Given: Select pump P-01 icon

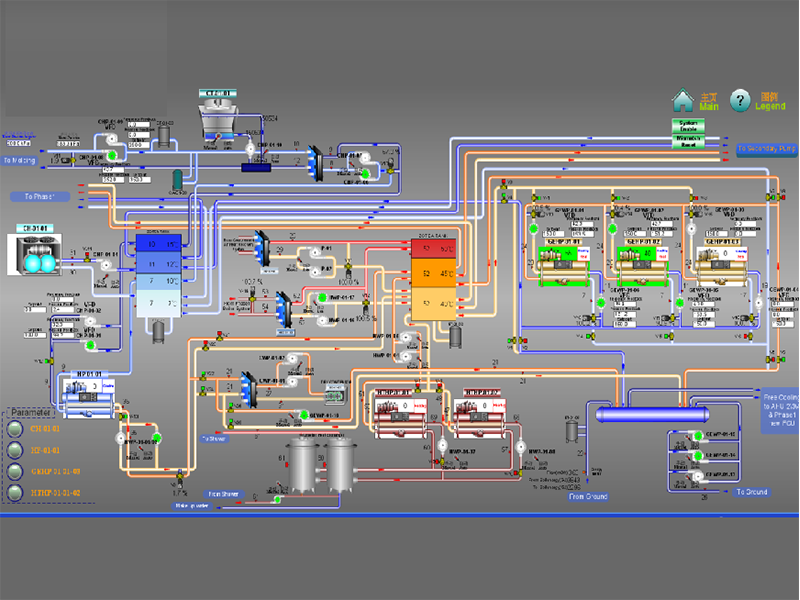Looking at the screenshot, I should 315,252.
